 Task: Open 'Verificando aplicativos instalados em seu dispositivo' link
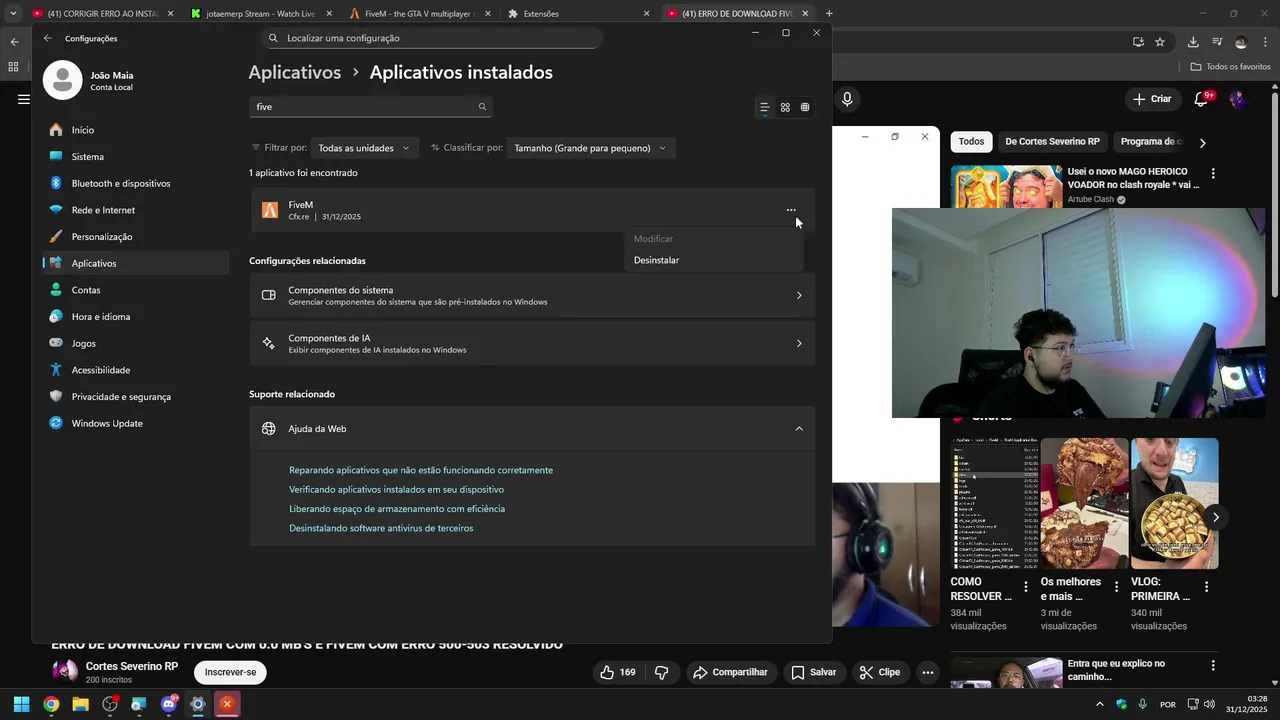(x=396, y=489)
